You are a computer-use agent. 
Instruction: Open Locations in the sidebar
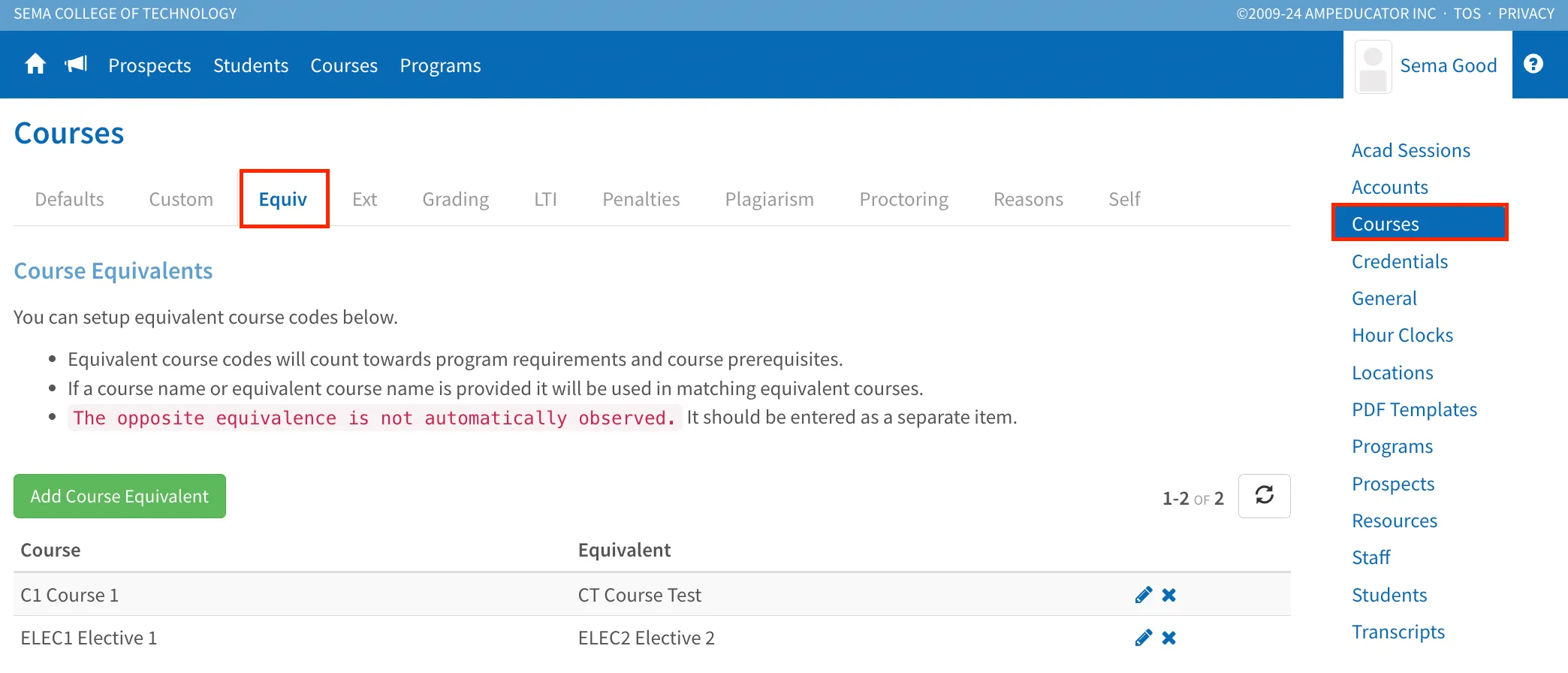pos(1392,373)
